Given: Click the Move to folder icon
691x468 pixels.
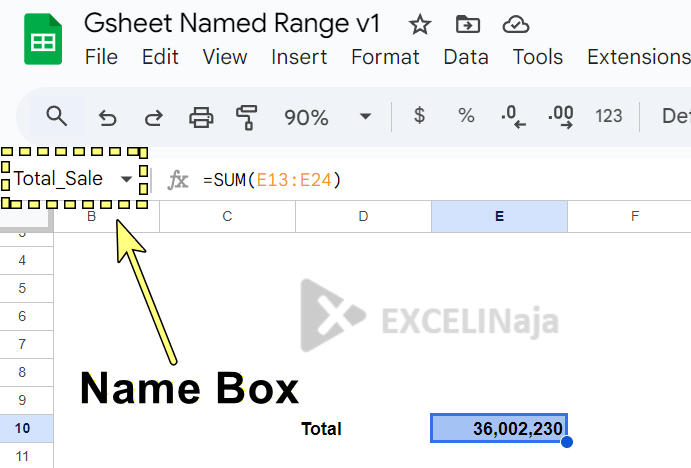Looking at the screenshot, I should point(468,24).
